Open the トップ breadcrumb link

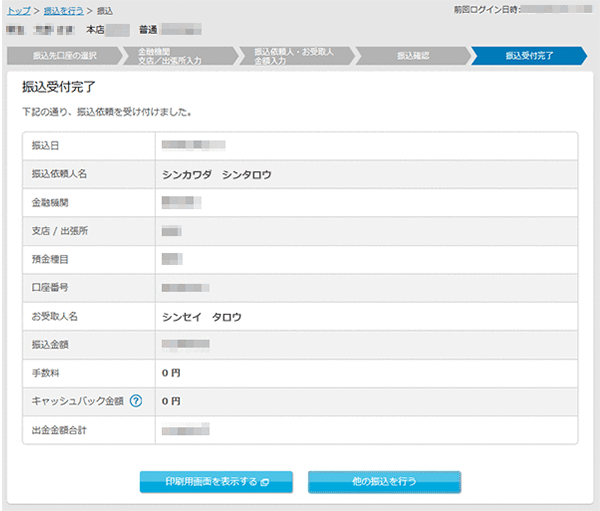(19, 10)
